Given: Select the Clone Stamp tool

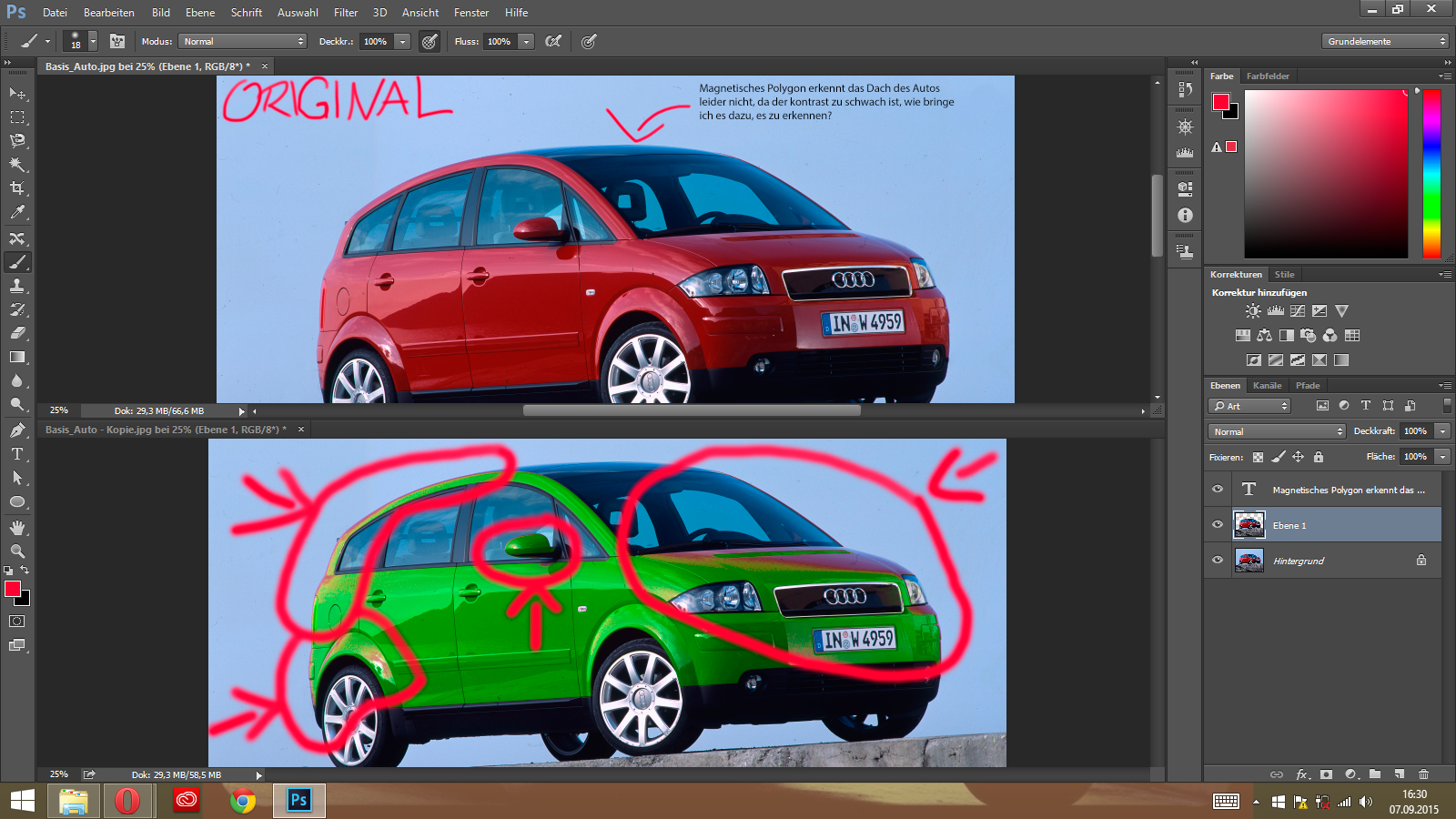Looking at the screenshot, I should [x=17, y=286].
